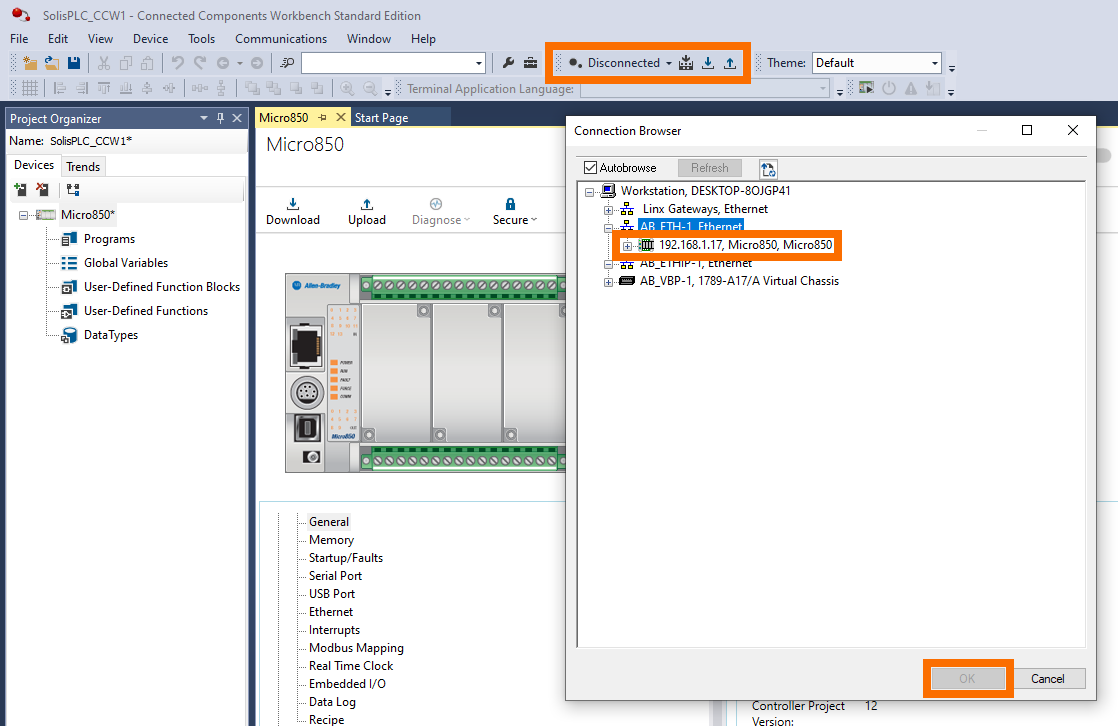This screenshot has height=726, width=1118.
Task: Toggle the Autobrowse checkbox
Action: [590, 168]
